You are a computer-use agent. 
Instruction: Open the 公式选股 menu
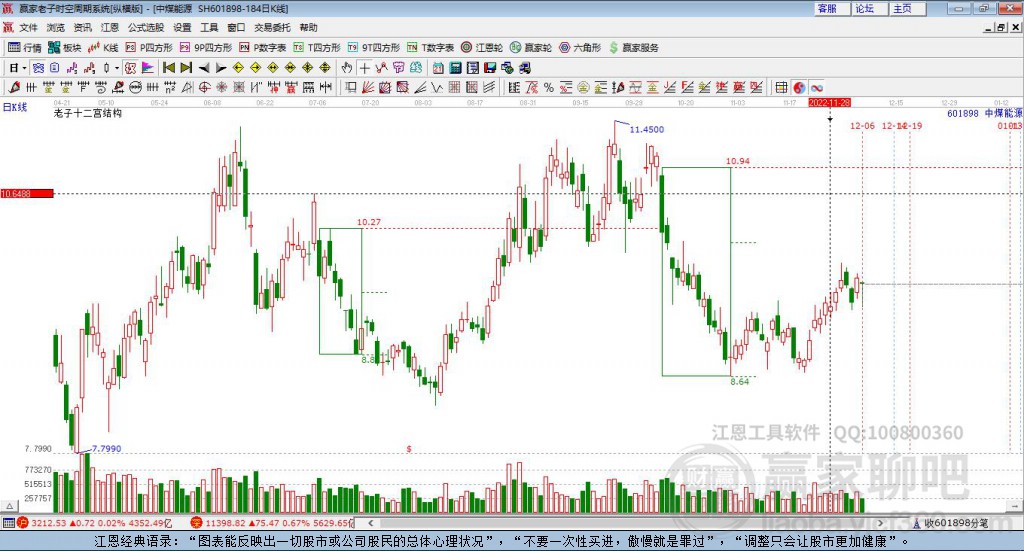(146, 27)
